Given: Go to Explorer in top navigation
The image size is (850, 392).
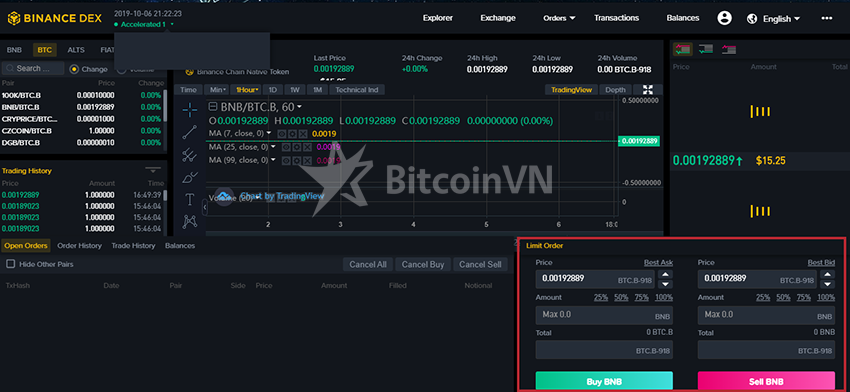Looking at the screenshot, I should tap(437, 18).
